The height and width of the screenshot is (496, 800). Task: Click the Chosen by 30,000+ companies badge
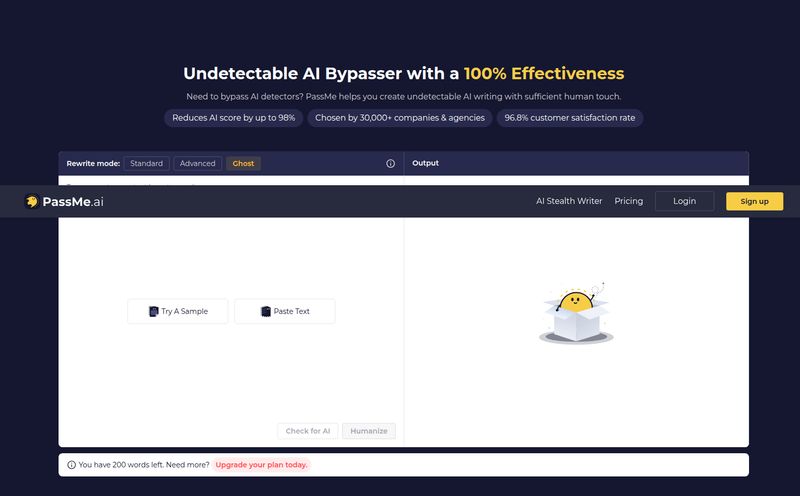point(400,118)
